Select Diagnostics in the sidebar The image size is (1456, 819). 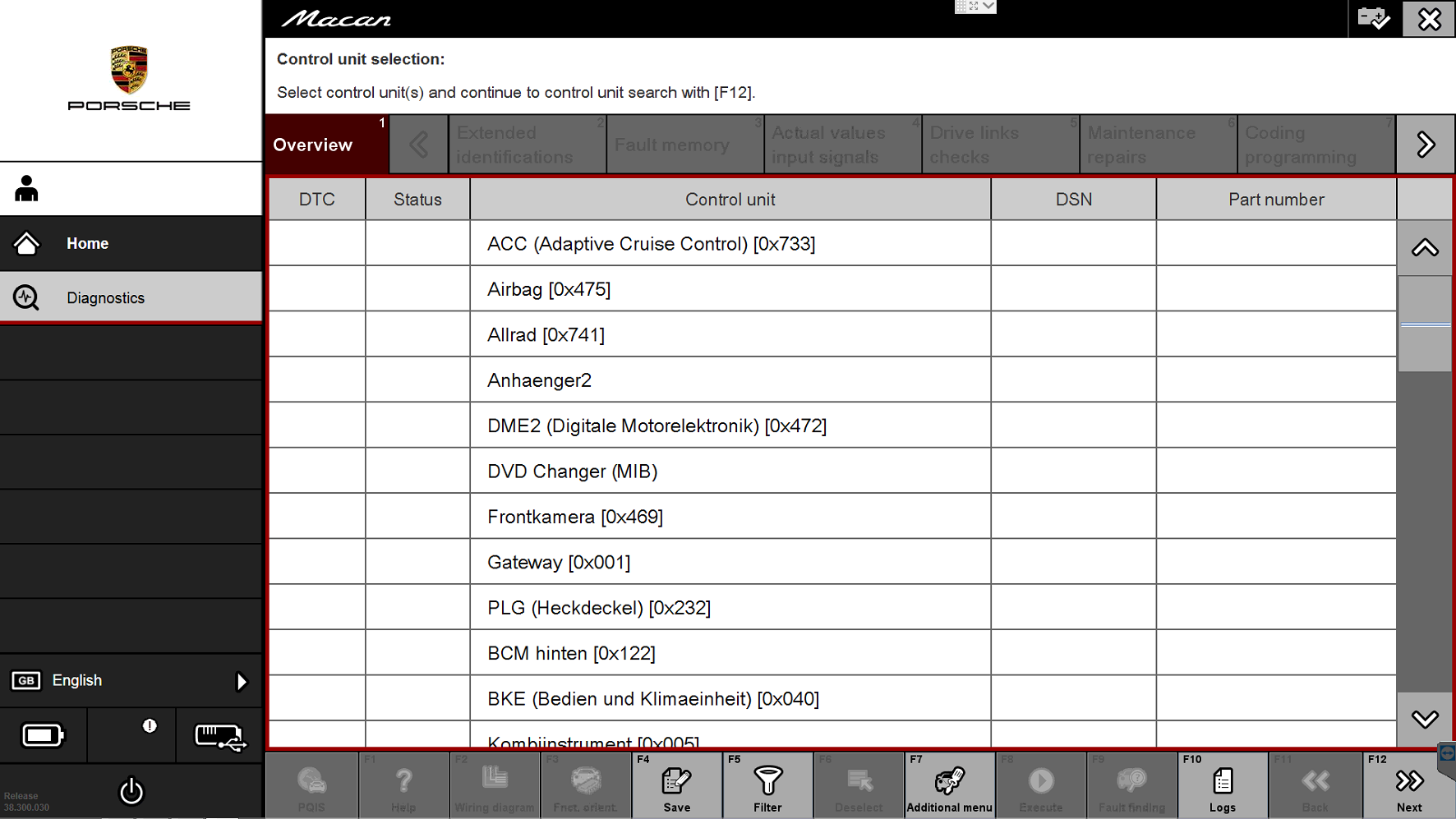[131, 297]
